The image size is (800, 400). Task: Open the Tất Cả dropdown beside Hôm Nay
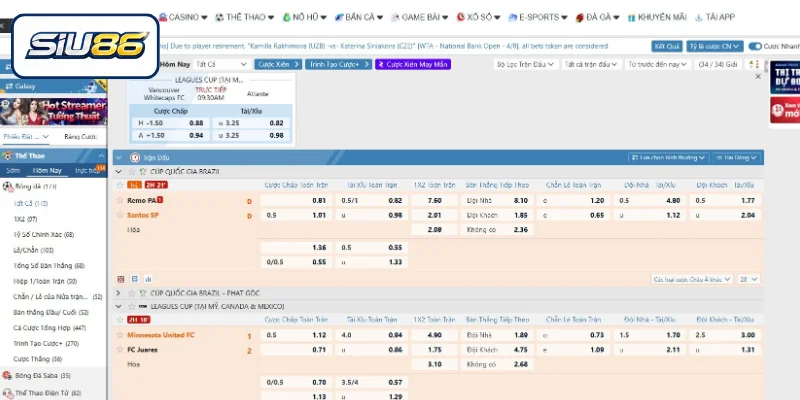tap(222, 64)
